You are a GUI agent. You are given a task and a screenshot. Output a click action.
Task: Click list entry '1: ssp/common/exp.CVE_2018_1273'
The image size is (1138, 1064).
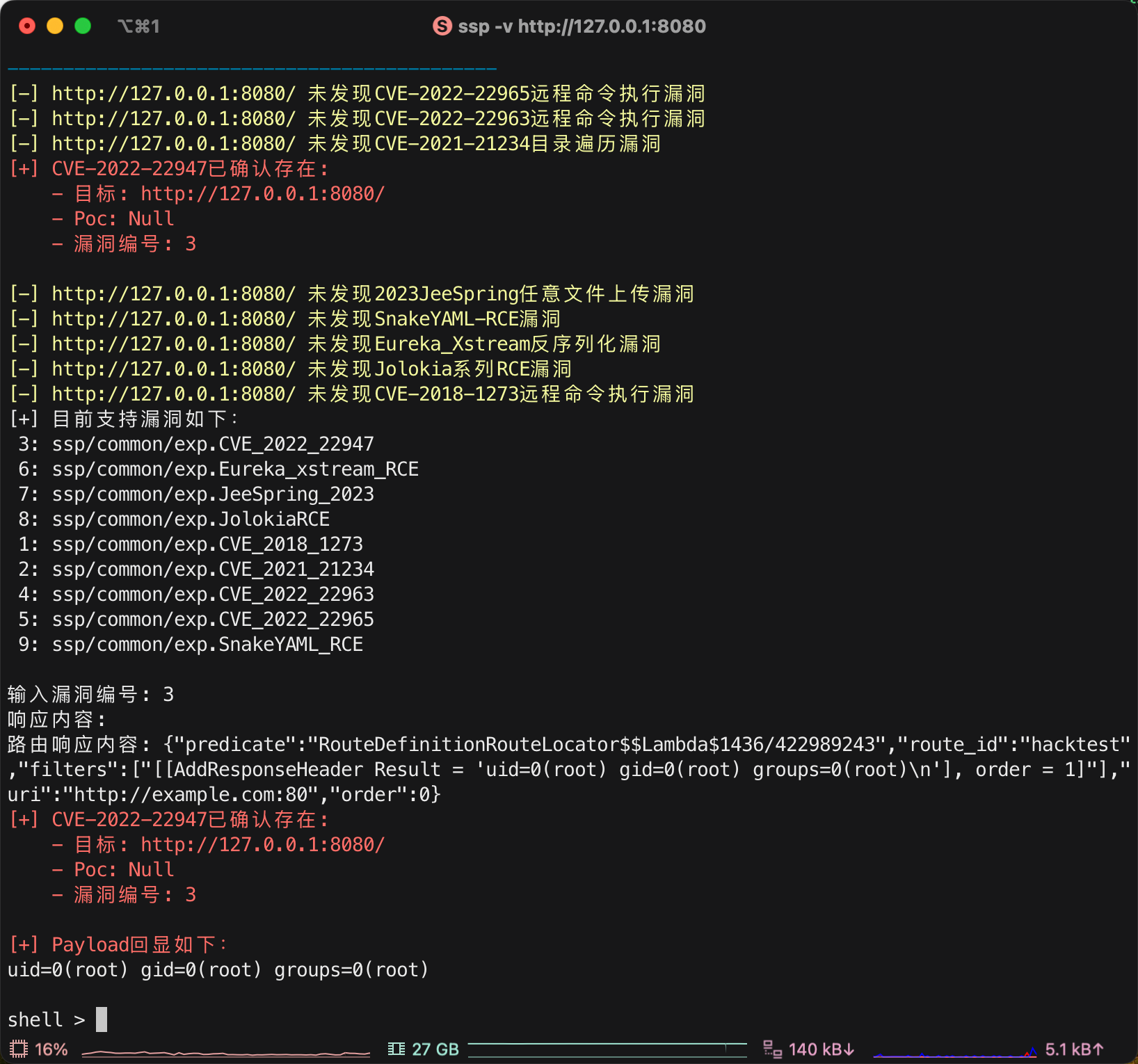[x=191, y=544]
